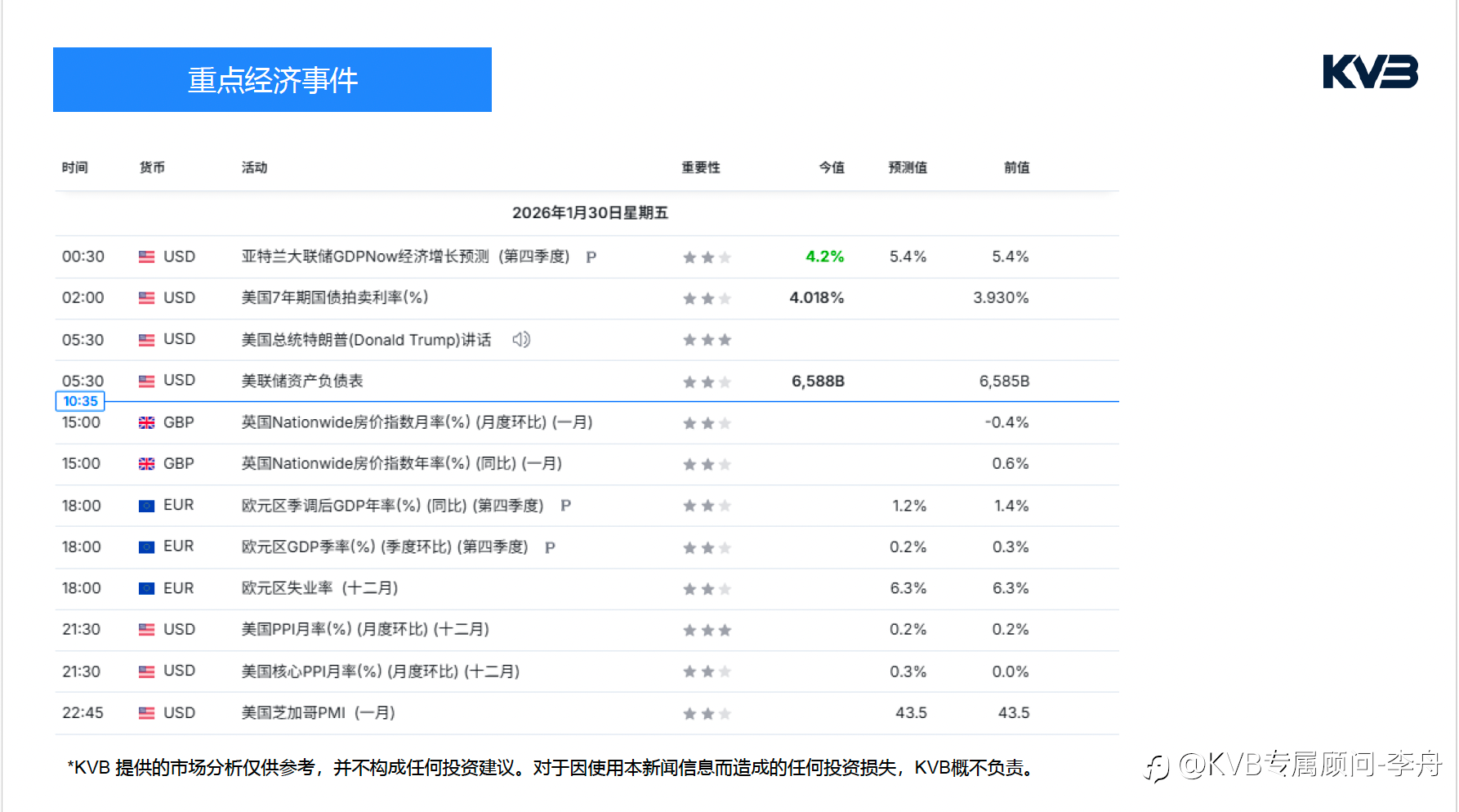Click the EU flag on the 欧元区GDP季率 row

point(147,547)
